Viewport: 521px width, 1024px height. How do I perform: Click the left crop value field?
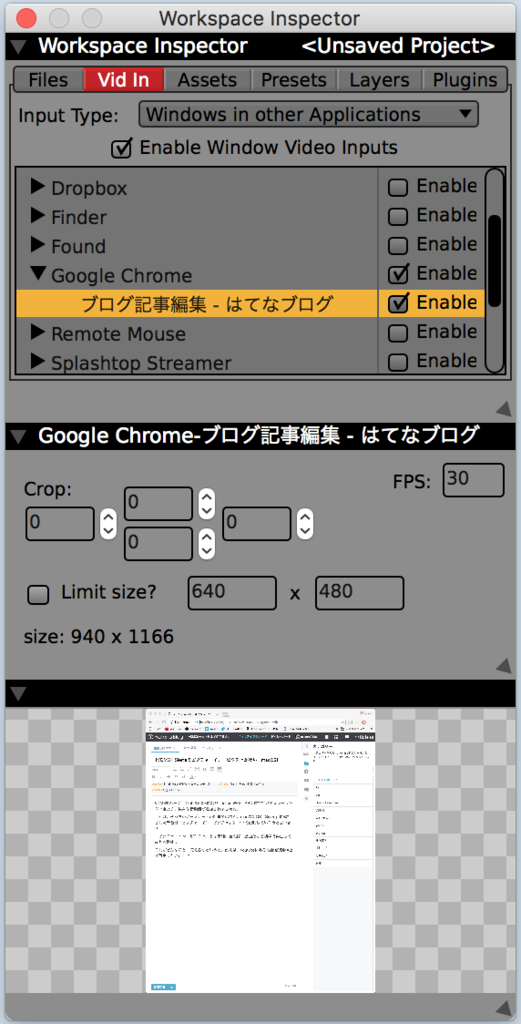tap(60, 524)
